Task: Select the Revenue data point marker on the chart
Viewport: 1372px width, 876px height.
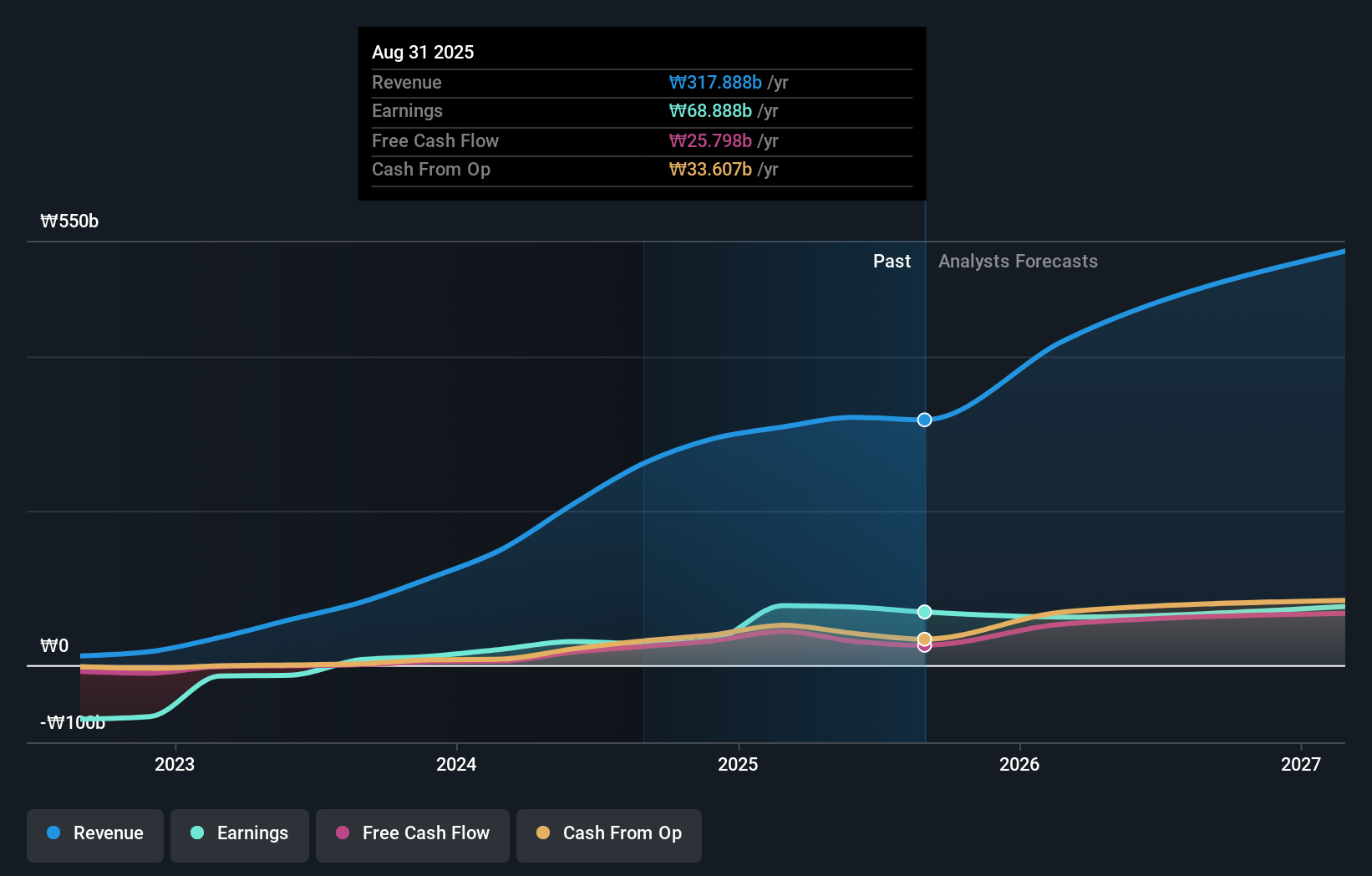Action: [x=924, y=420]
